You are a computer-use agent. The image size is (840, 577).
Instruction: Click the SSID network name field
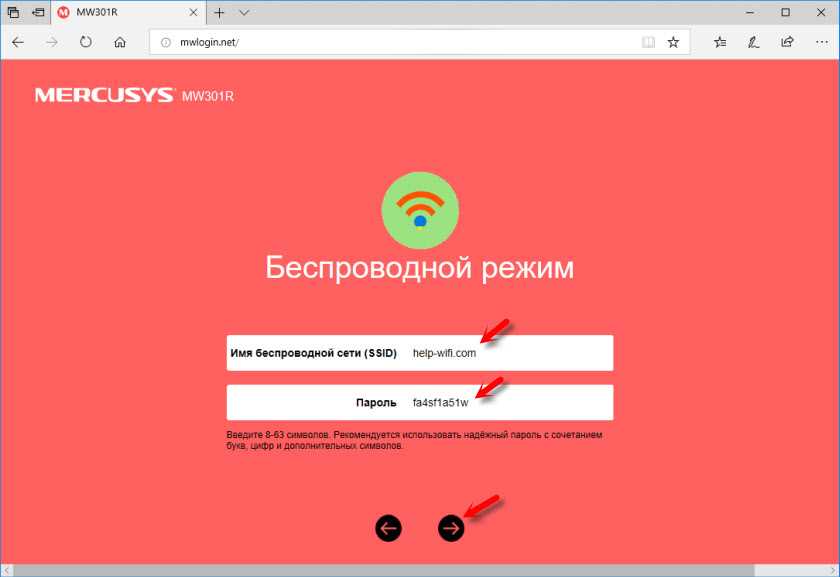coord(420,353)
